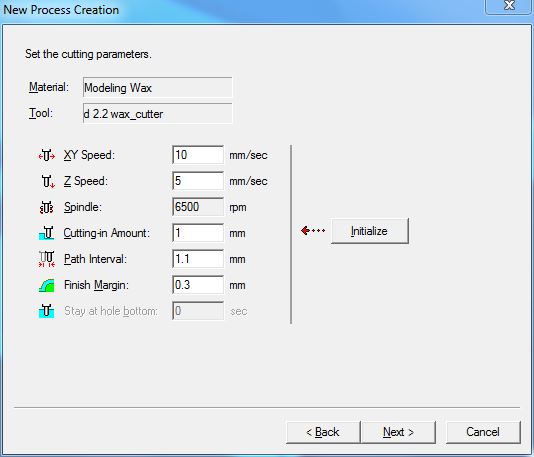
Task: Reset parameters with Initialize button
Action: tap(370, 231)
